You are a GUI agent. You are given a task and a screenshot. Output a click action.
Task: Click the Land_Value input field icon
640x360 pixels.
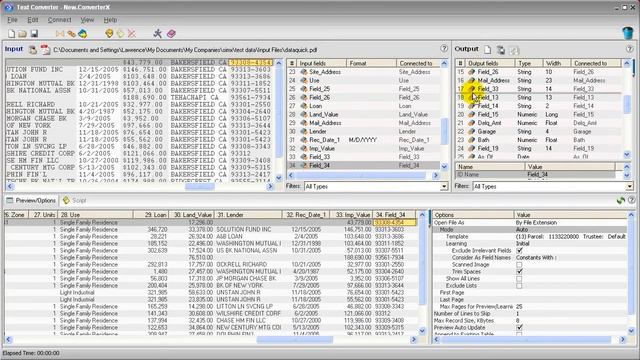304,115
